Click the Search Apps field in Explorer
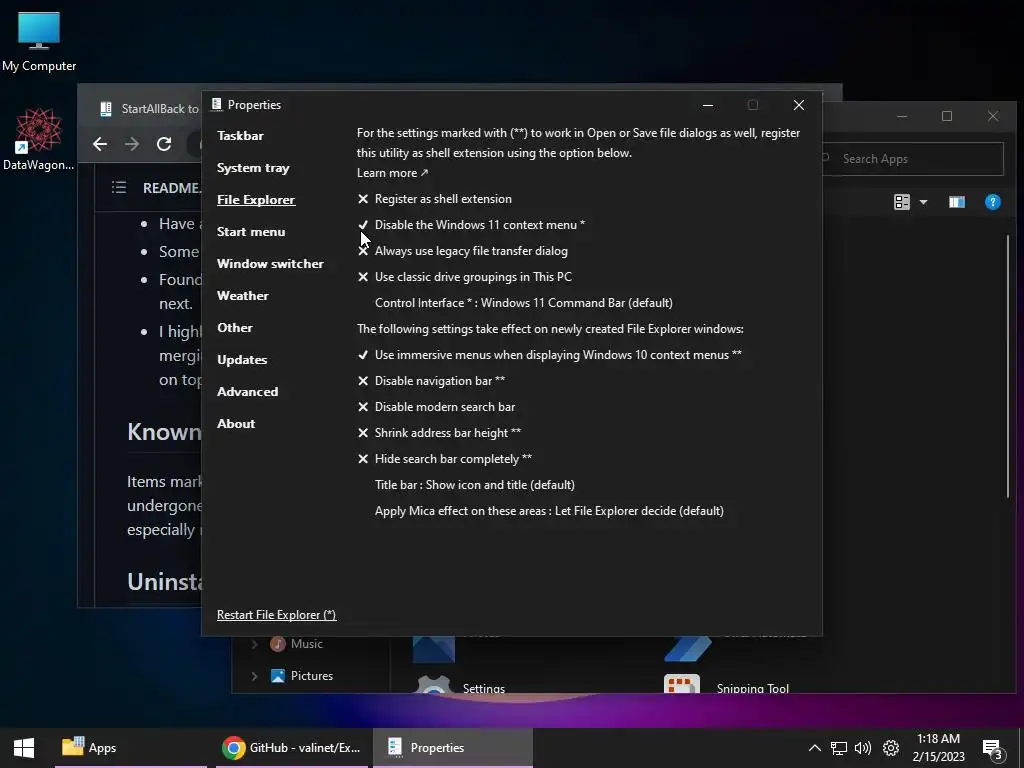This screenshot has height=768, width=1024. 913,159
